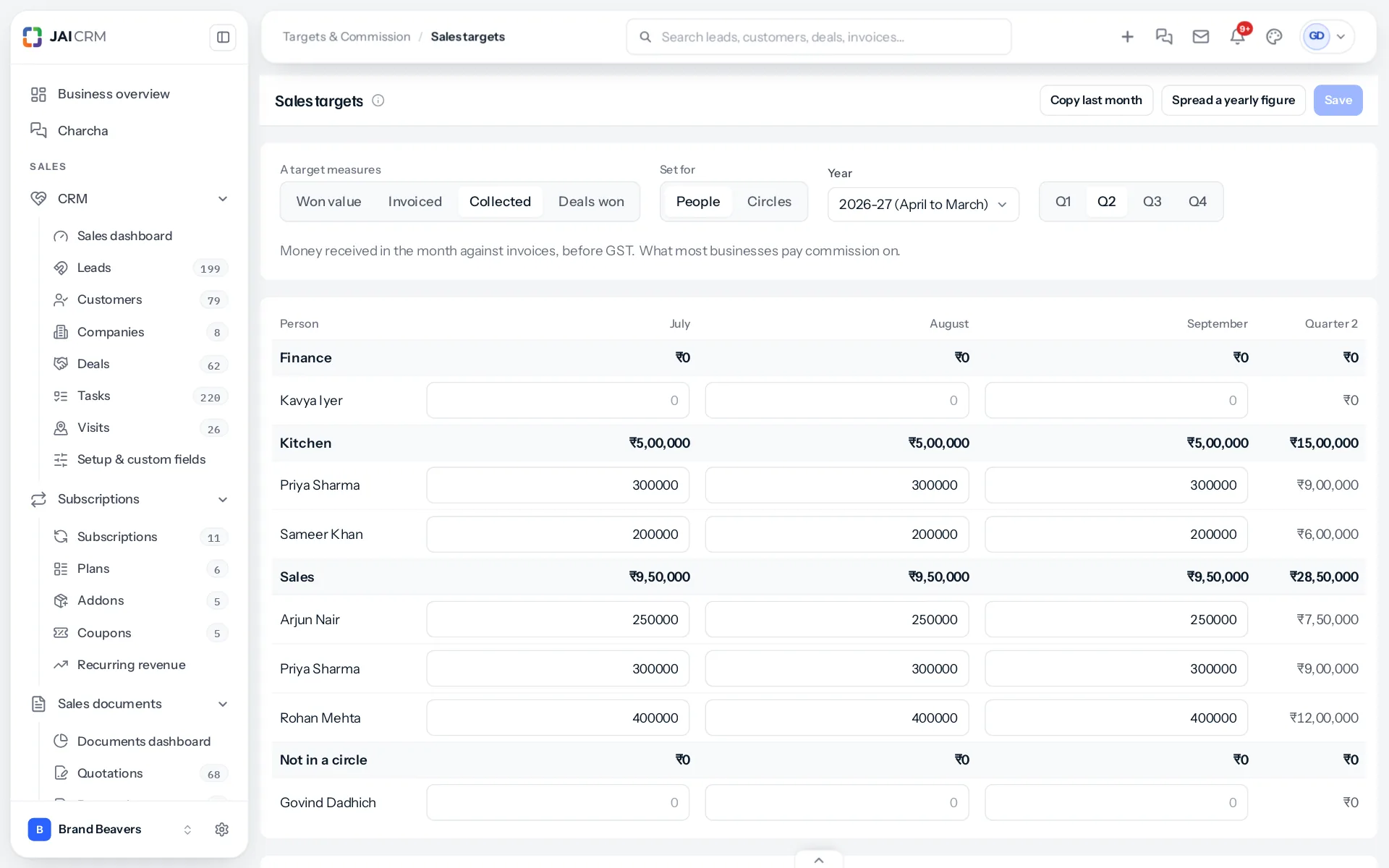The image size is (1389, 868).
Task: Edit Rohan Mehta's July target field
Action: 558,718
